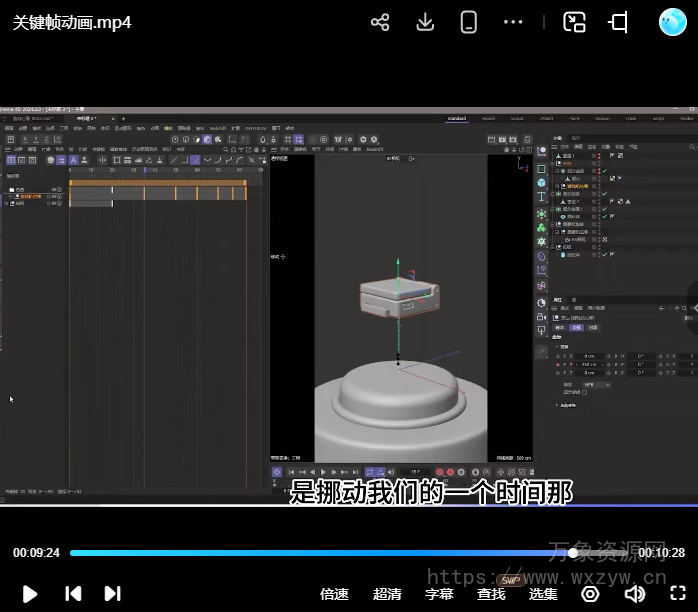
Task: Open the 倍速 playback speed menu
Action: point(334,593)
